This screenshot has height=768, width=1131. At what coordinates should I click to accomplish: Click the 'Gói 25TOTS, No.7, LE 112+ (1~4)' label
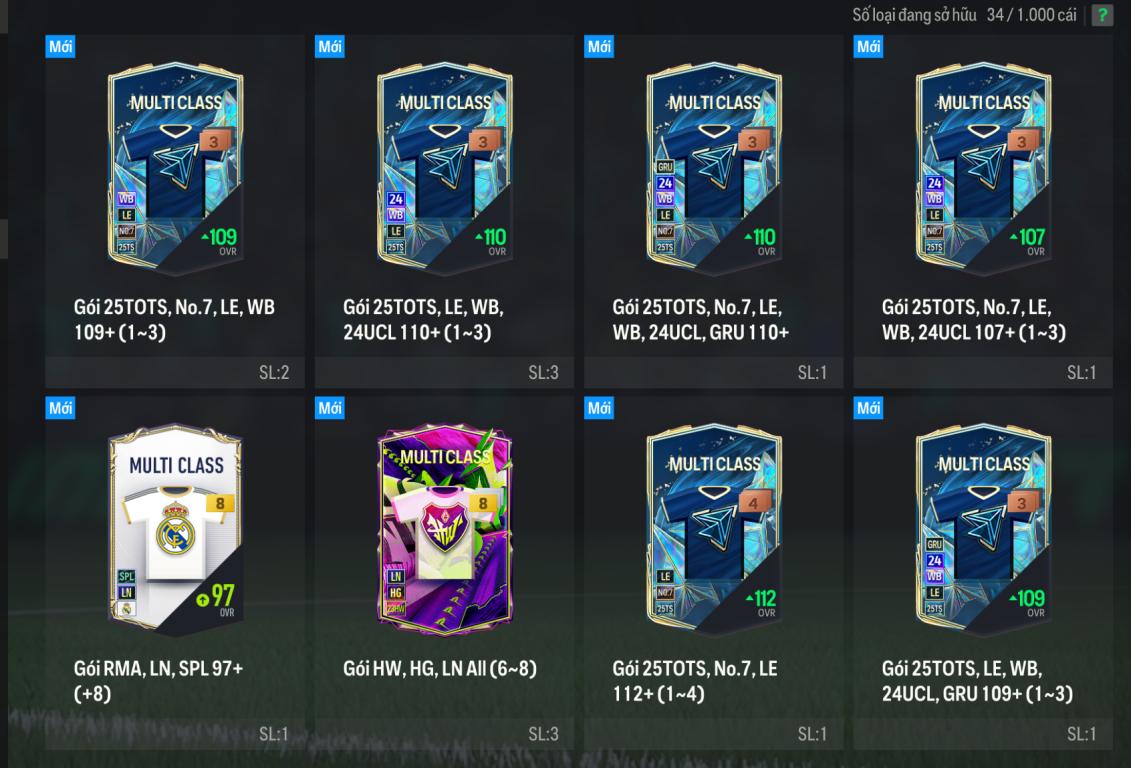695,681
